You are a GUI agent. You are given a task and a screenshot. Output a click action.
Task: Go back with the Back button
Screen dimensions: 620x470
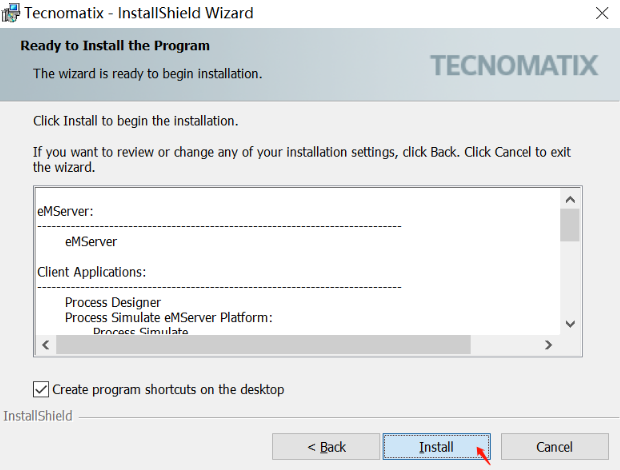[x=326, y=446]
